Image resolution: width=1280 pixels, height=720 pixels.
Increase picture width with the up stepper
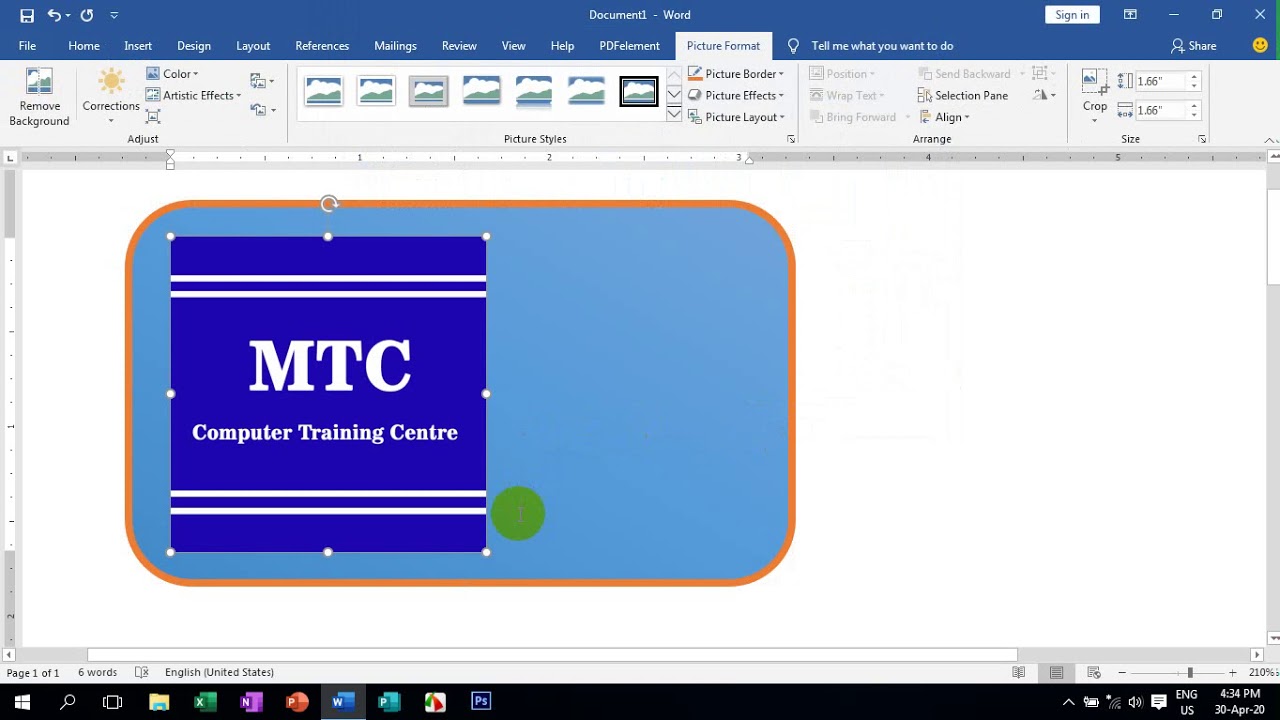coord(1194,106)
